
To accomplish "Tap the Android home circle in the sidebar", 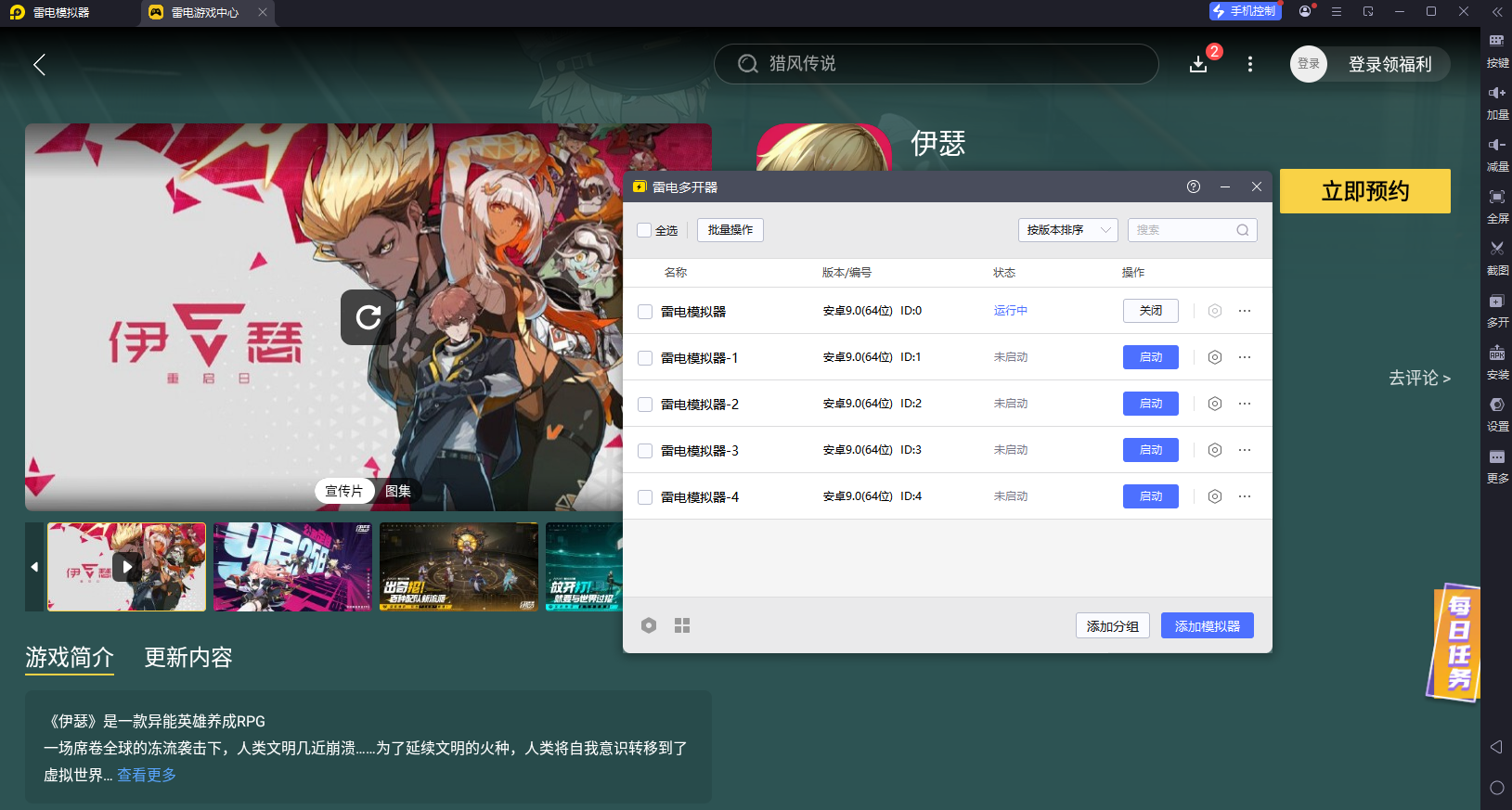I will 1496,788.
